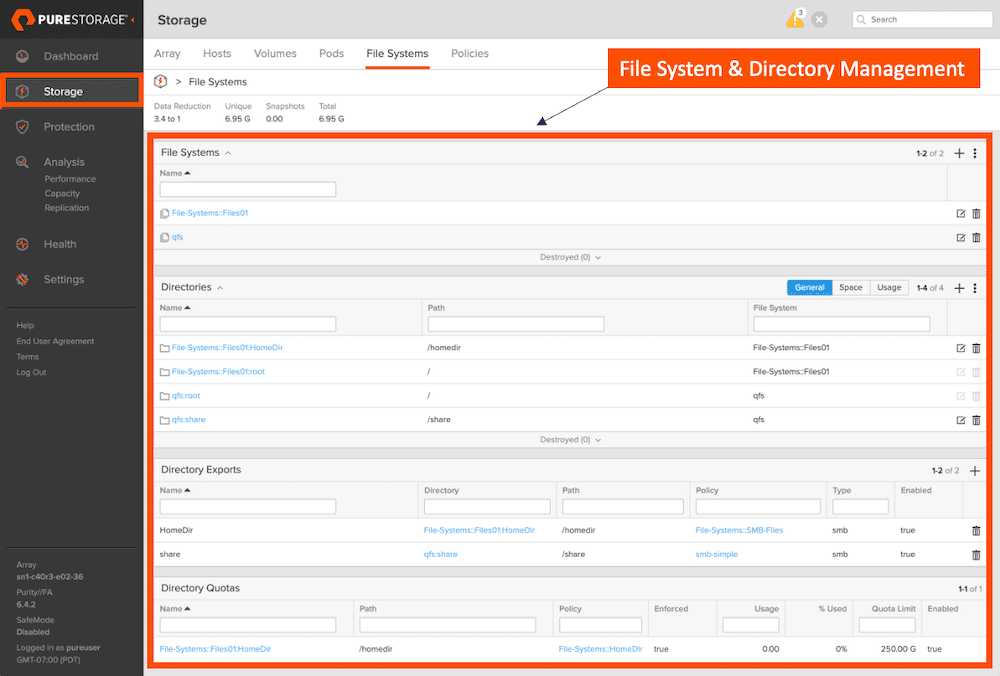Image resolution: width=1000 pixels, height=676 pixels.
Task: Open the qfs file system link
Action: 177,237
